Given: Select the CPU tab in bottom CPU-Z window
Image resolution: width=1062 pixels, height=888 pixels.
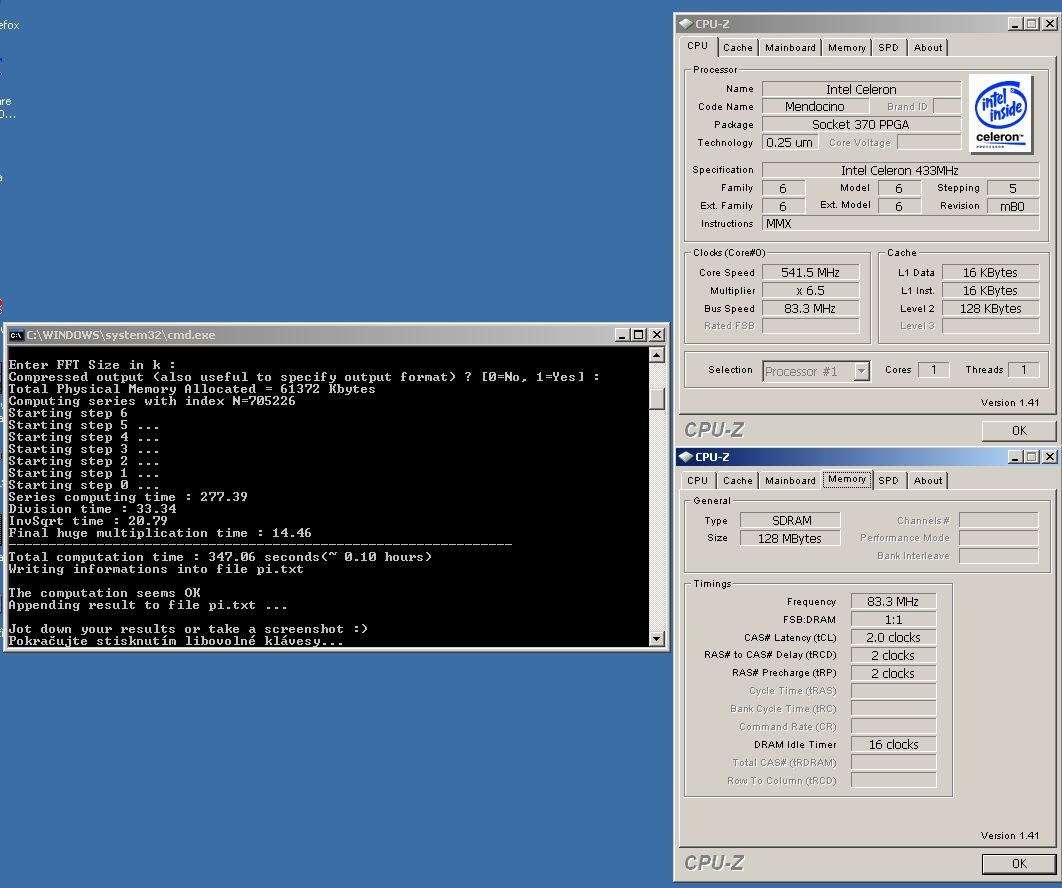Looking at the screenshot, I should click(x=698, y=480).
